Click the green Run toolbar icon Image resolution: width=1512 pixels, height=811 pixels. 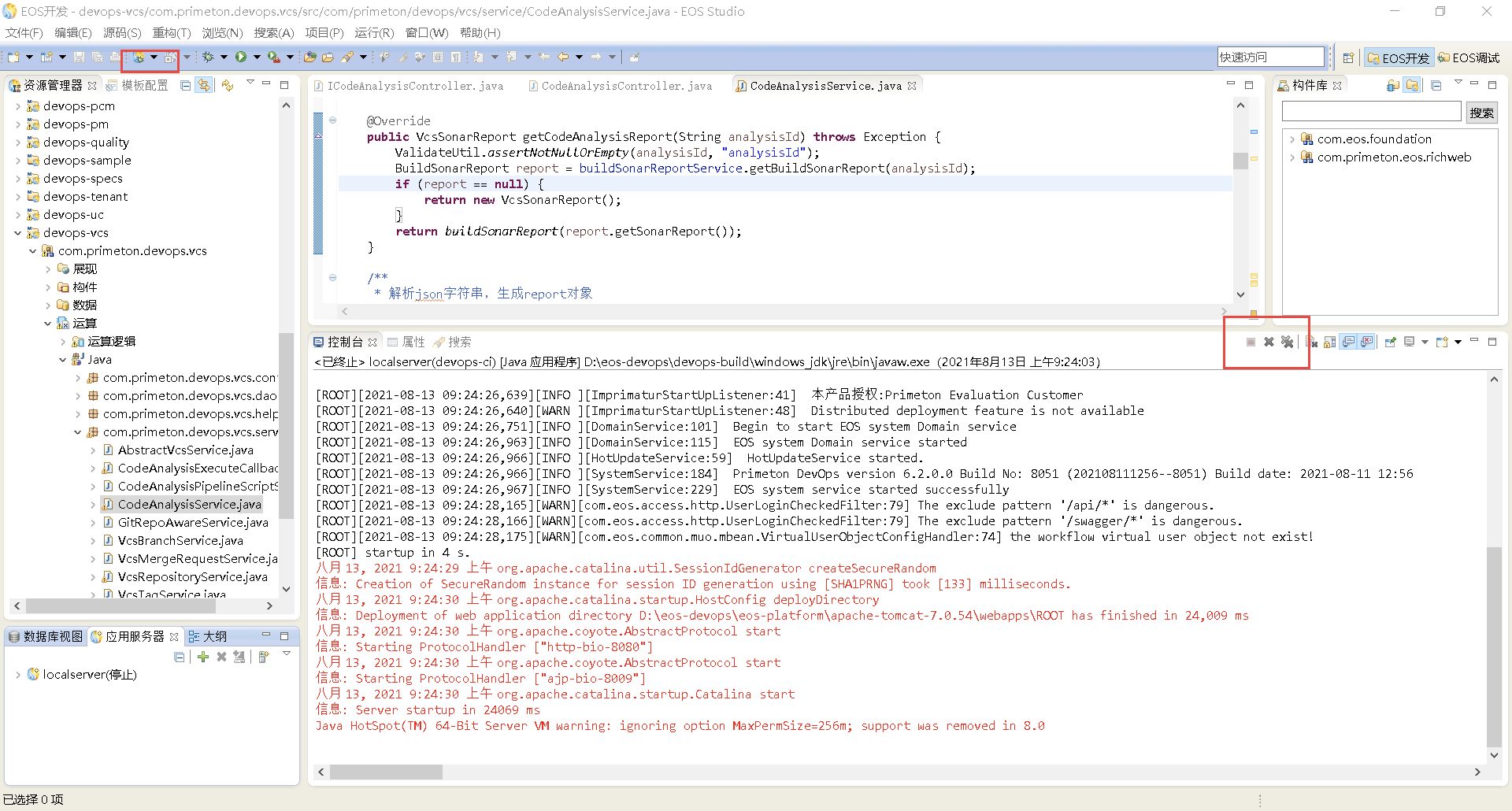(242, 57)
